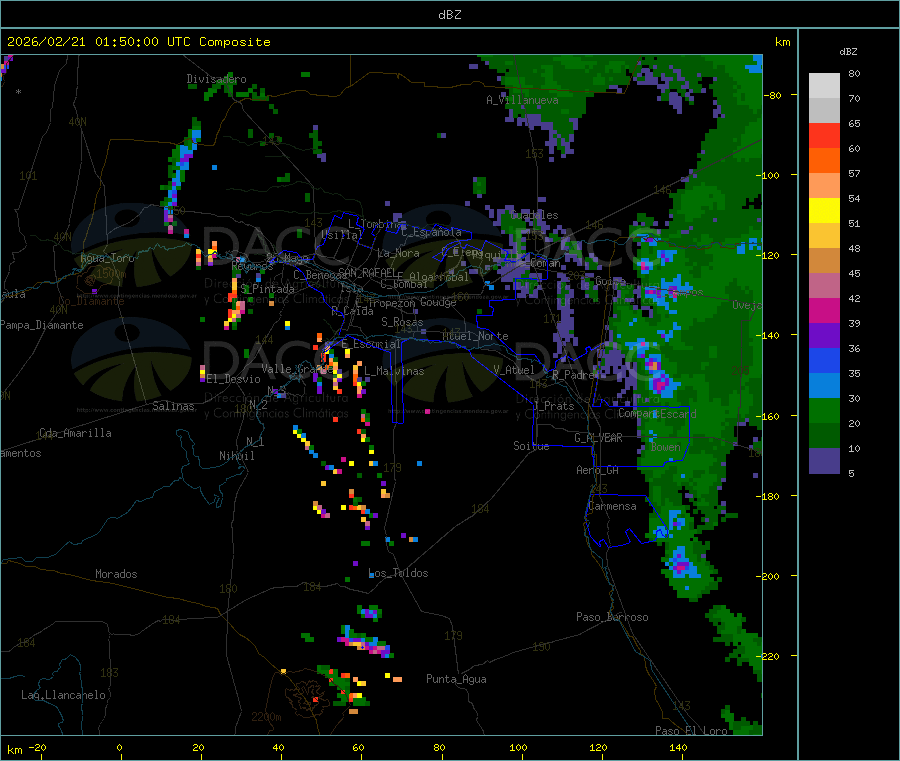Click the 100 tick on the bottom km axis
This screenshot has height=761, width=900.
pyautogui.click(x=518, y=747)
